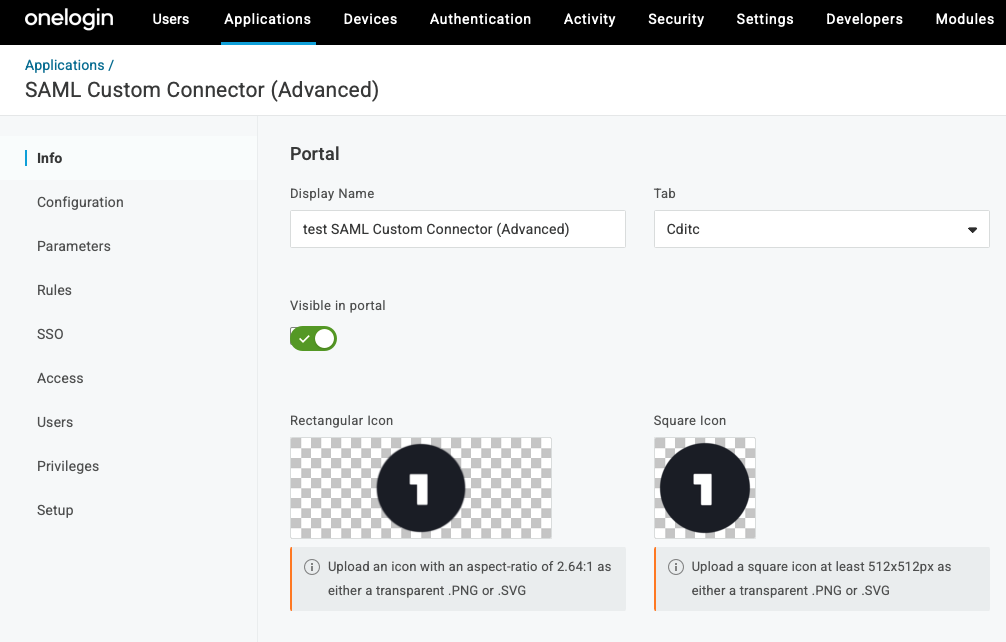Click the rectangular icon preview image
This screenshot has width=1006, height=642.
pos(420,488)
